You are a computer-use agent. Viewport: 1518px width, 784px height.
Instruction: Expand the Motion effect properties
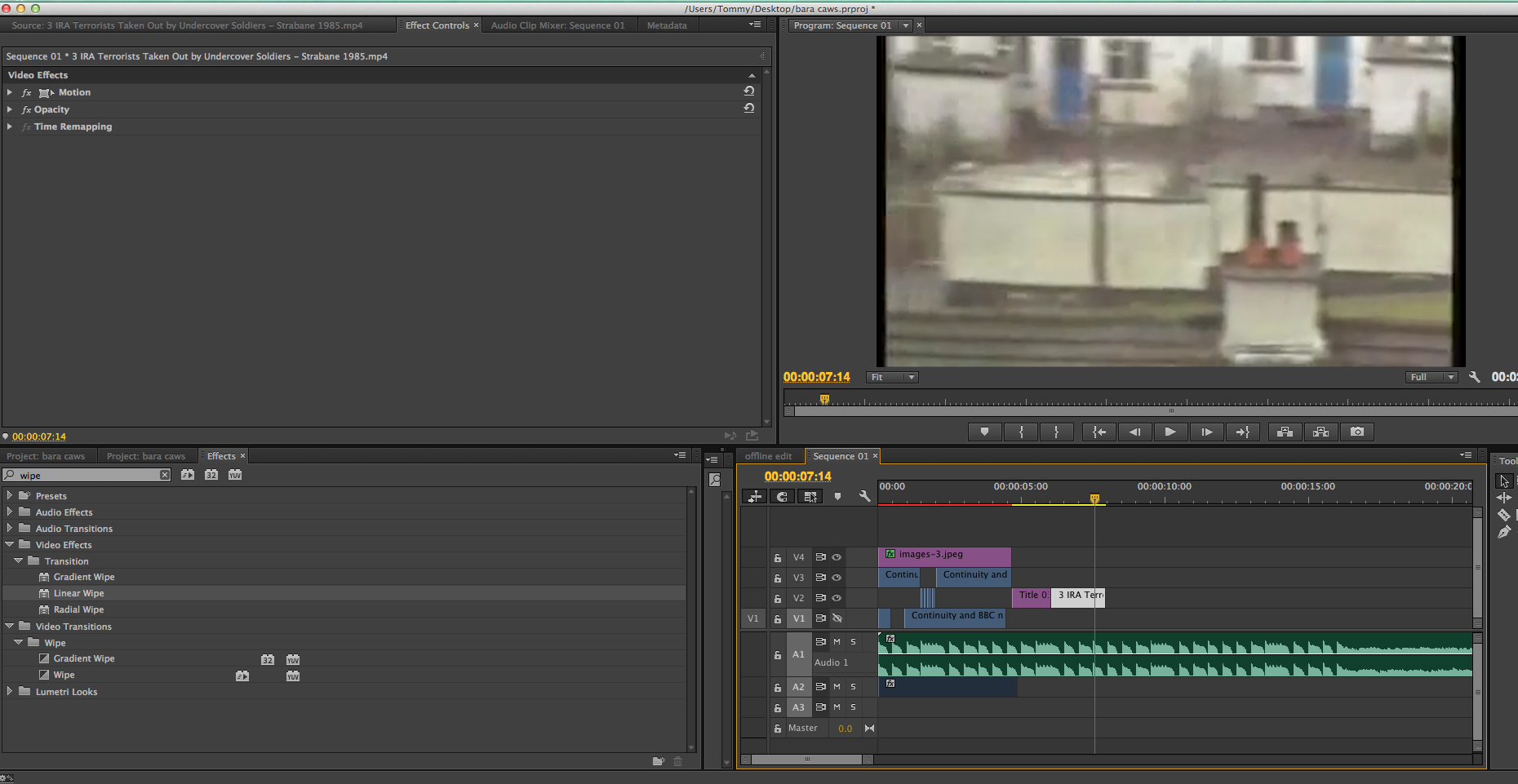10,92
